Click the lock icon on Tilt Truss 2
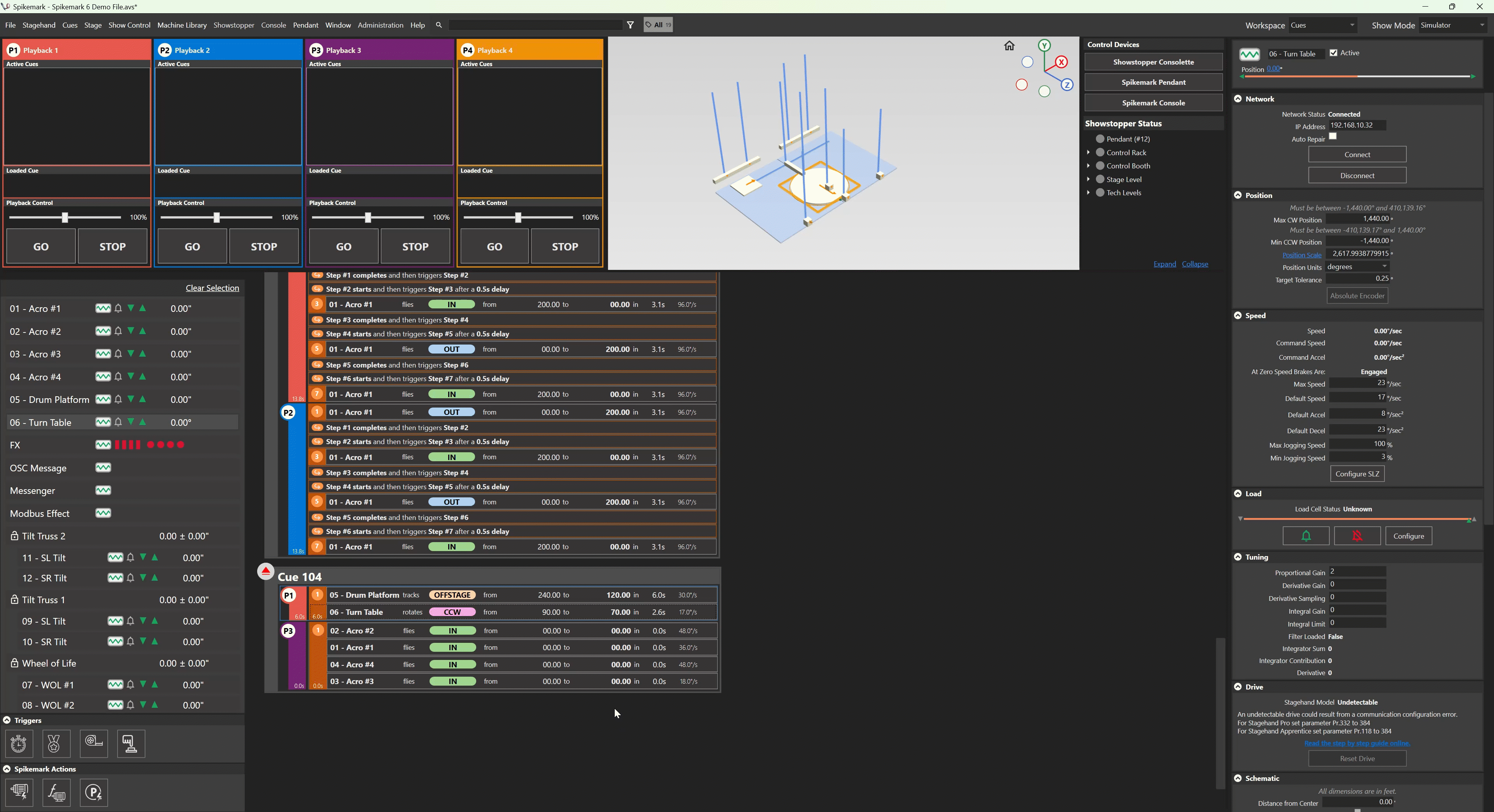This screenshot has height=812, width=1494. (x=14, y=536)
